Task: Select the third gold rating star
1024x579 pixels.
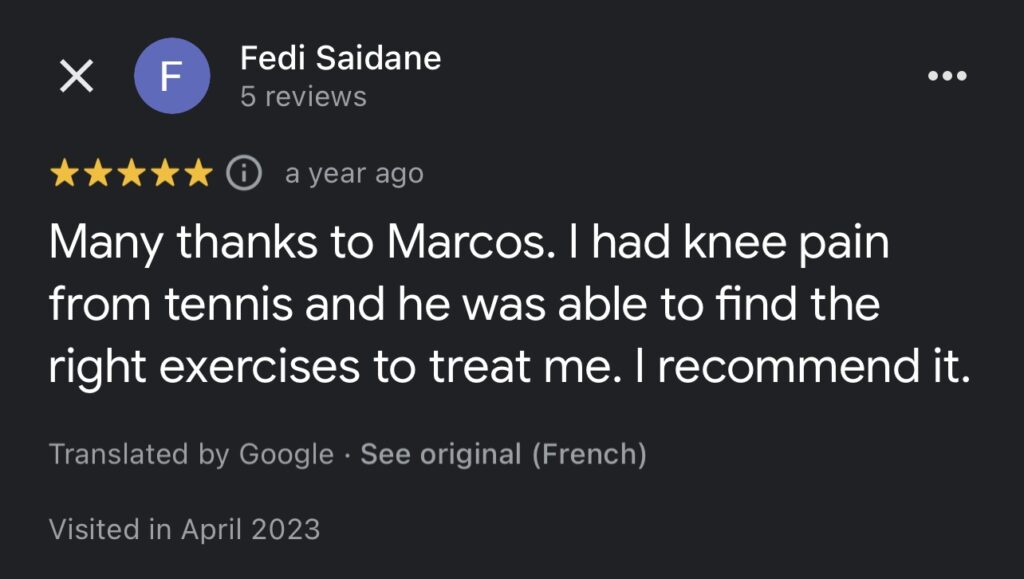Action: pos(132,174)
